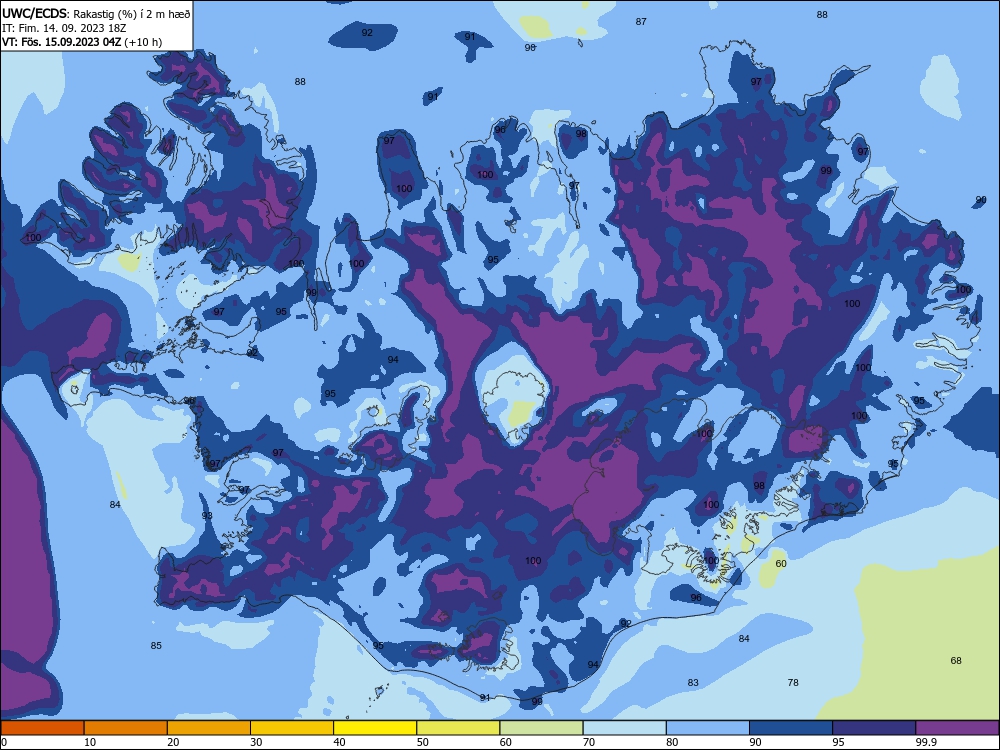
Task: Click the '30' tick label on the legend scale
Action: coord(256,742)
